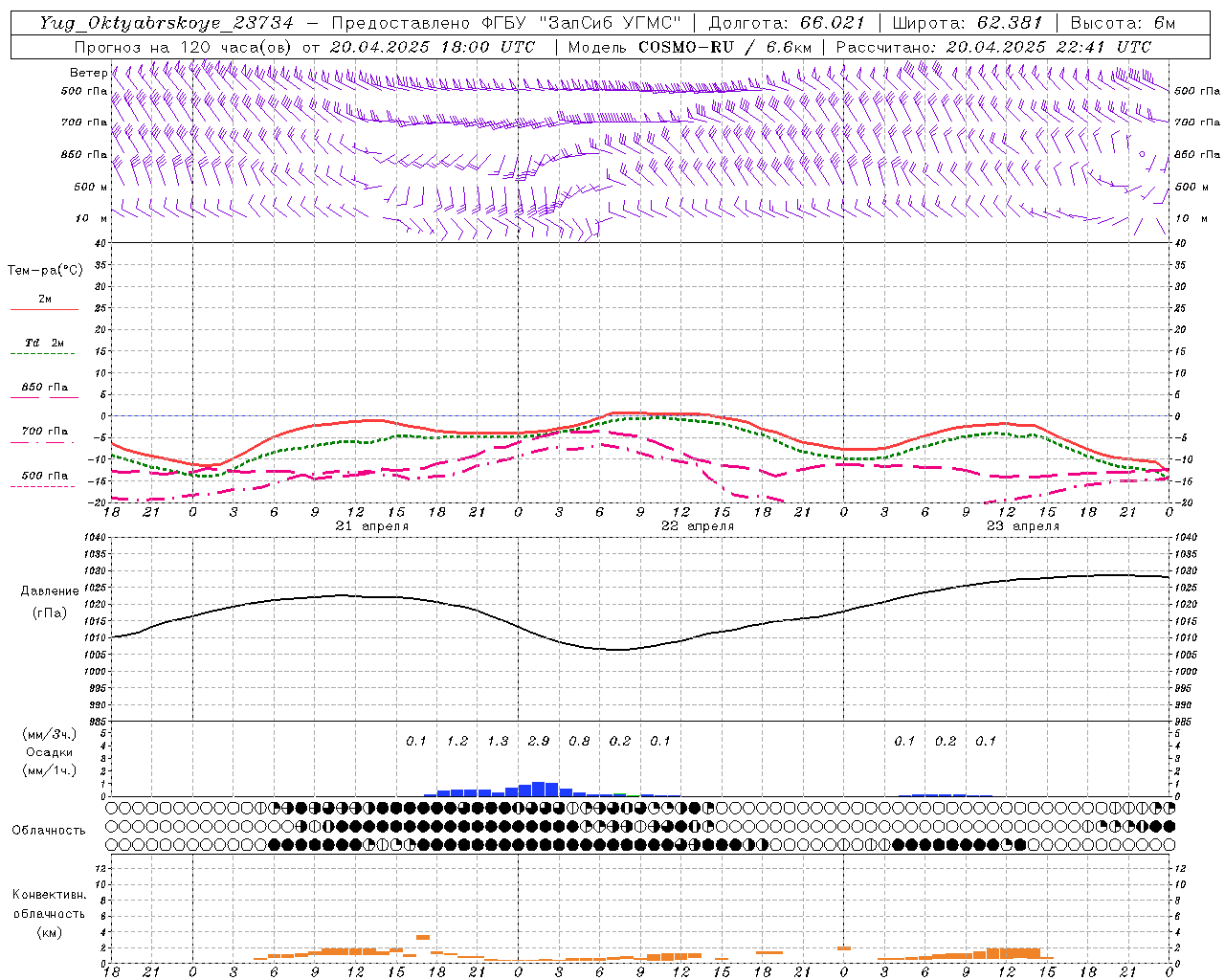Click the 'Давление' pressure panel label
Screen dimensions: 1225x980
[50, 591]
